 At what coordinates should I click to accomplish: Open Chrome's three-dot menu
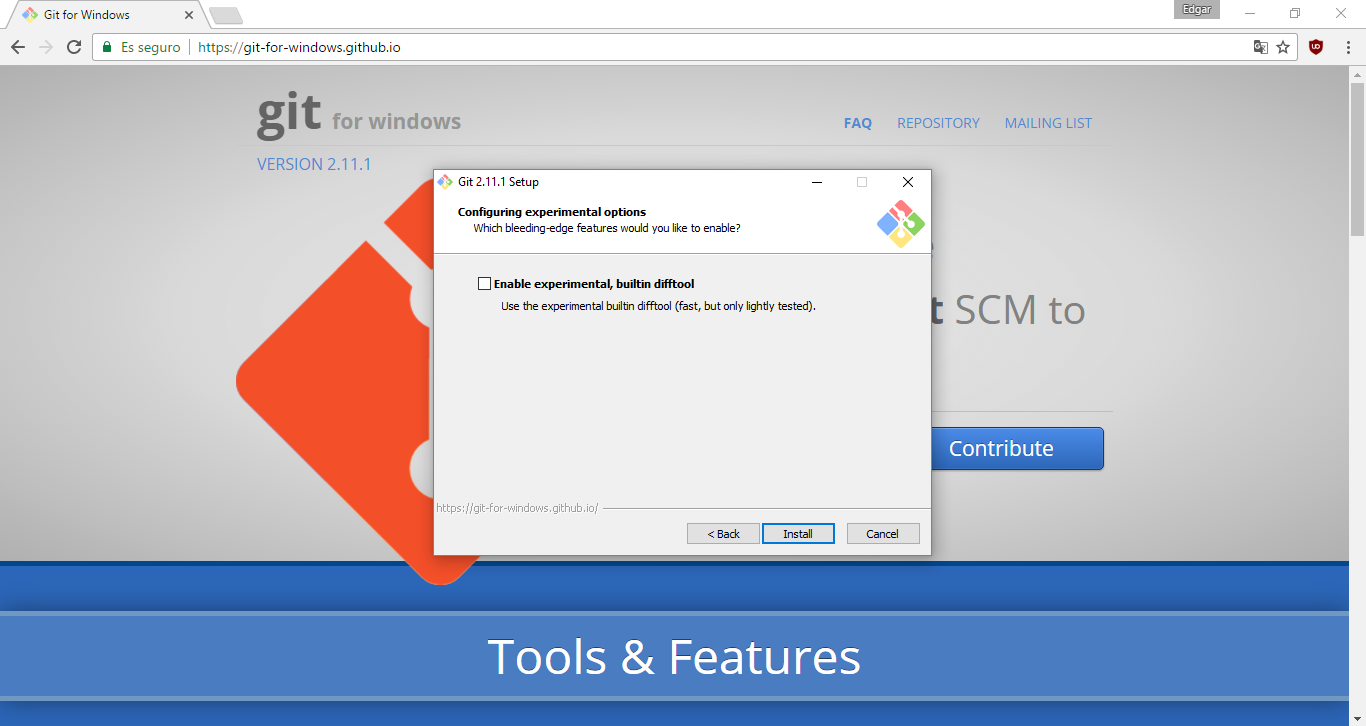point(1346,47)
